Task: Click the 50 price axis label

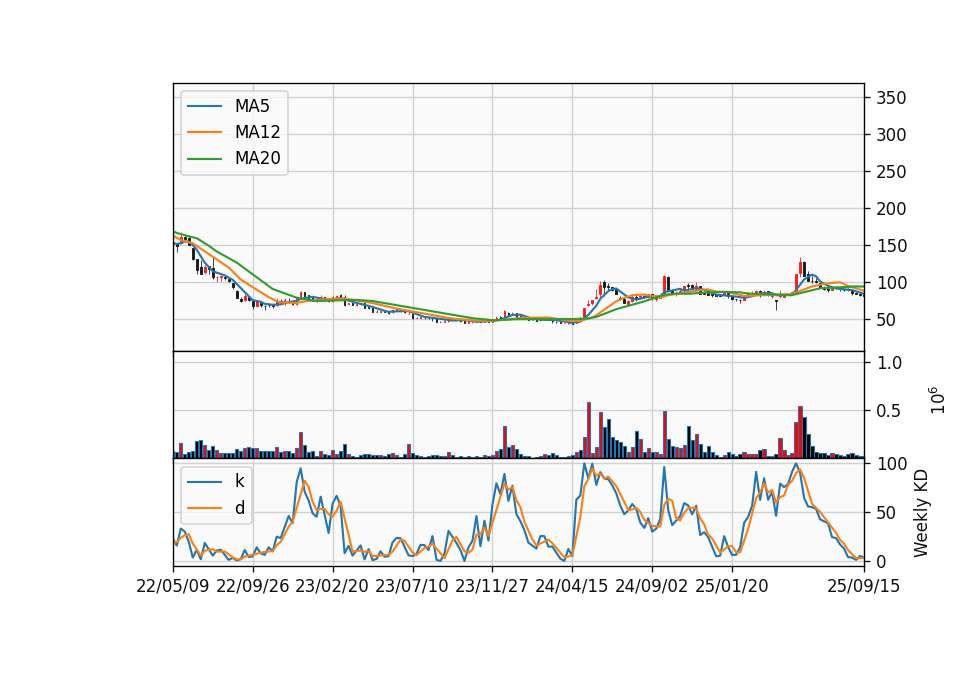Action: (886, 320)
